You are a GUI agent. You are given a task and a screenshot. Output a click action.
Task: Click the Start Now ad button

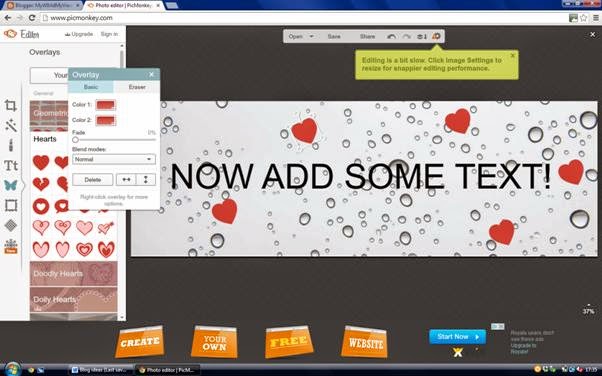click(x=457, y=337)
